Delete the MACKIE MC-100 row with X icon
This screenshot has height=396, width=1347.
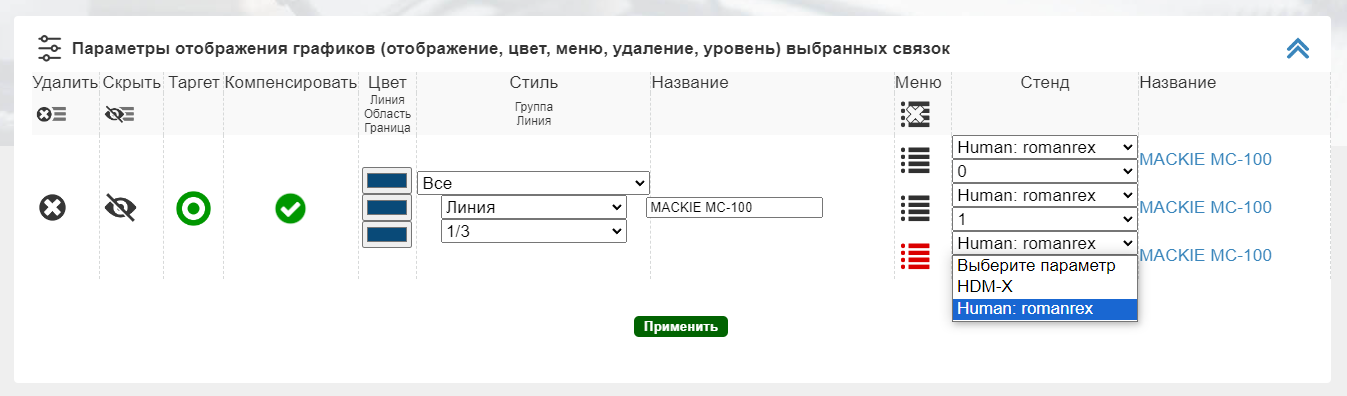[x=52, y=208]
